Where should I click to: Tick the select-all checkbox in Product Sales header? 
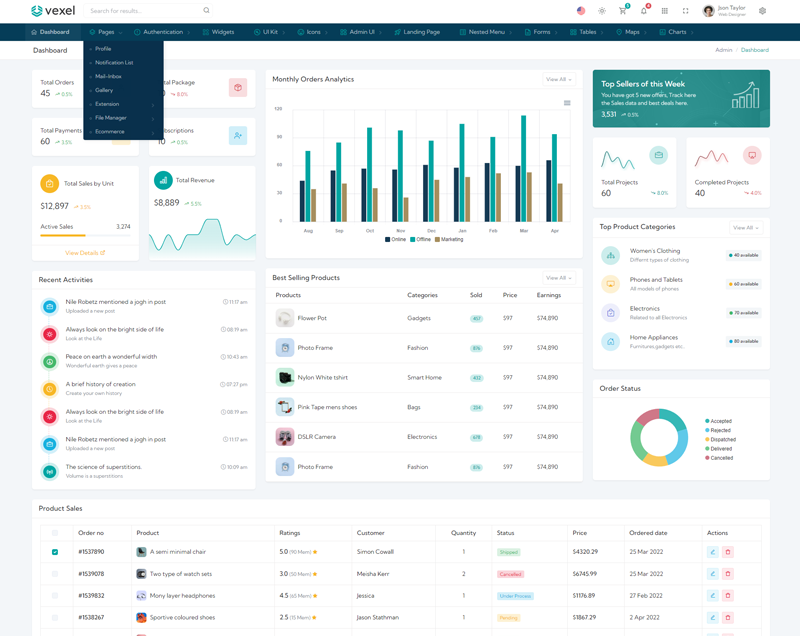click(x=55, y=533)
